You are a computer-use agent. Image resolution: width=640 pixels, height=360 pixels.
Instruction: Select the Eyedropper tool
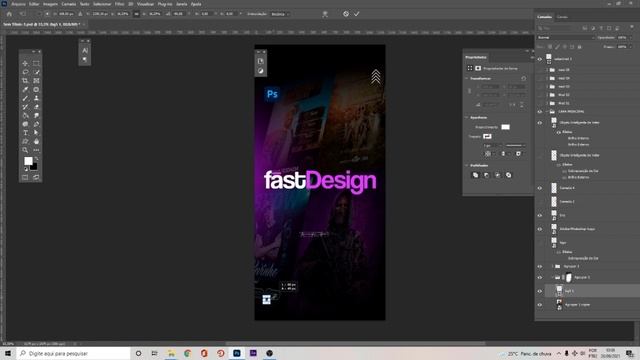(x=25, y=89)
